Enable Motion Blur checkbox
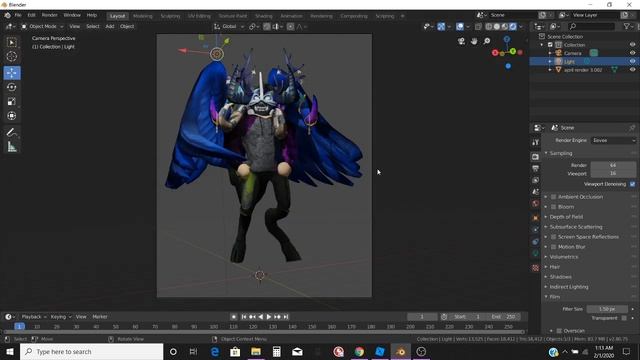Image resolution: width=640 pixels, height=360 pixels. click(x=554, y=247)
